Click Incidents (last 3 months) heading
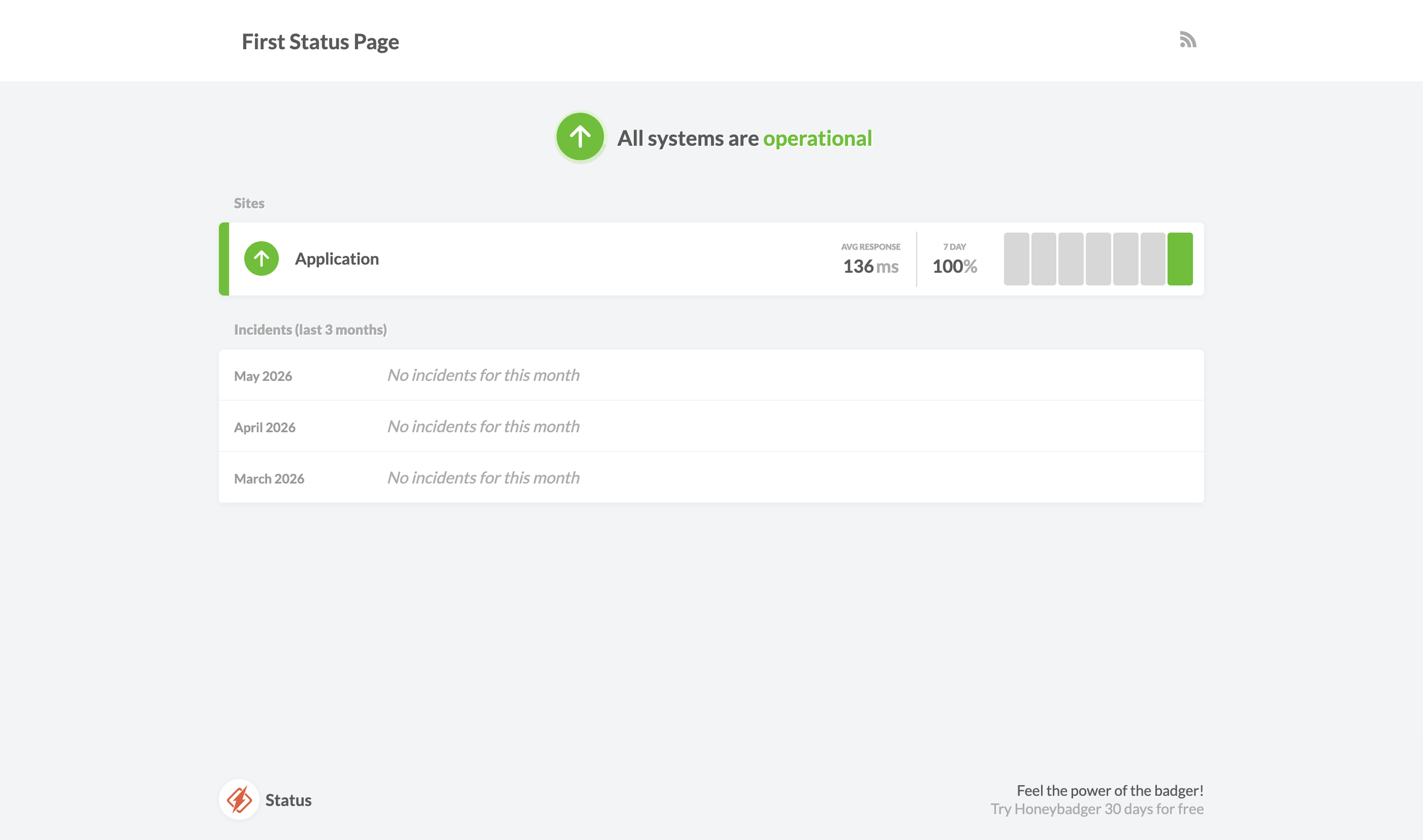1423x840 pixels. [x=310, y=330]
